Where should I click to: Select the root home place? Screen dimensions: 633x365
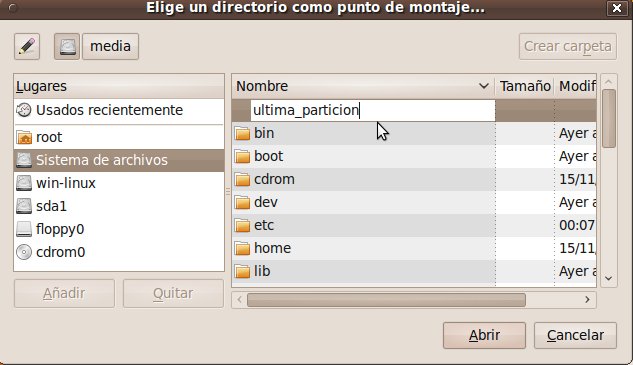pyautogui.click(x=119, y=137)
